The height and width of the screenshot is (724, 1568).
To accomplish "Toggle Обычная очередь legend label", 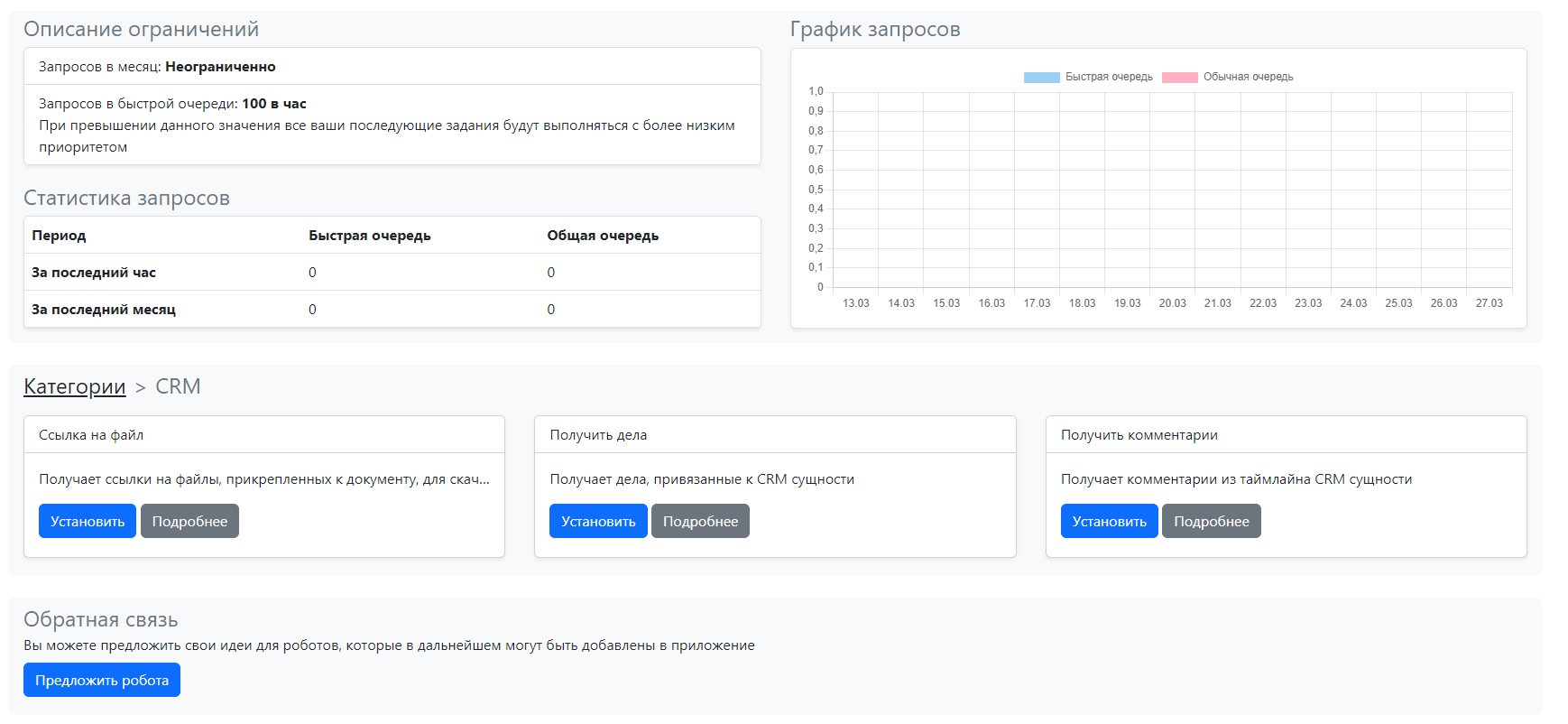I will click(x=1248, y=77).
